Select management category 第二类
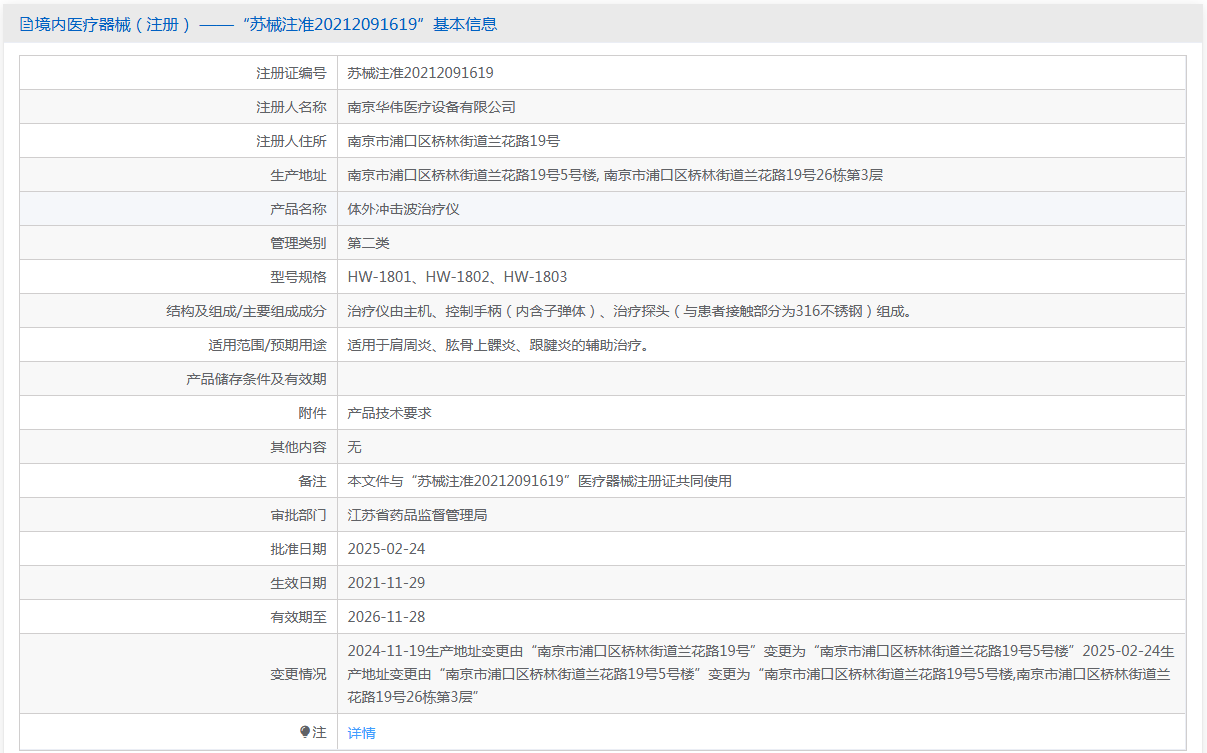1207x753 pixels. 369,243
